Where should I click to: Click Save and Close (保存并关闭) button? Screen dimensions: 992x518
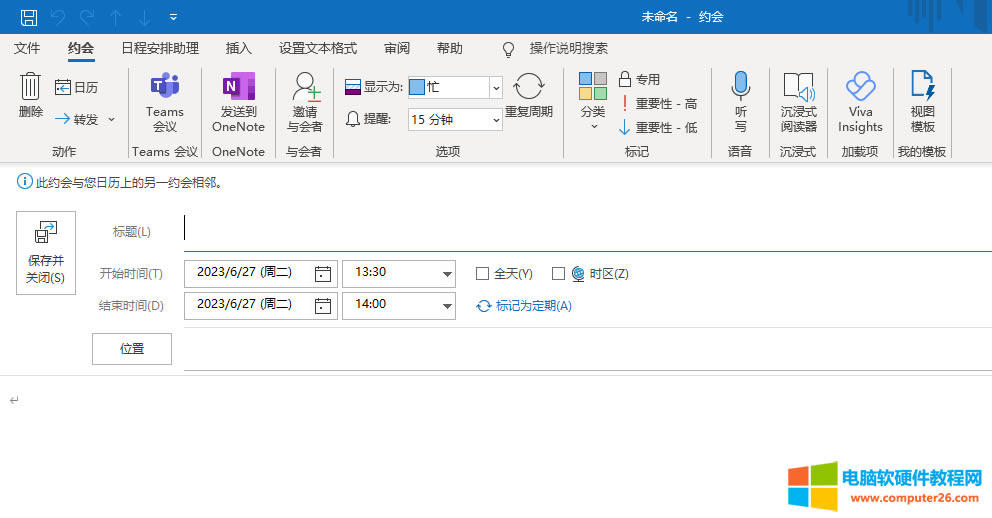(46, 253)
